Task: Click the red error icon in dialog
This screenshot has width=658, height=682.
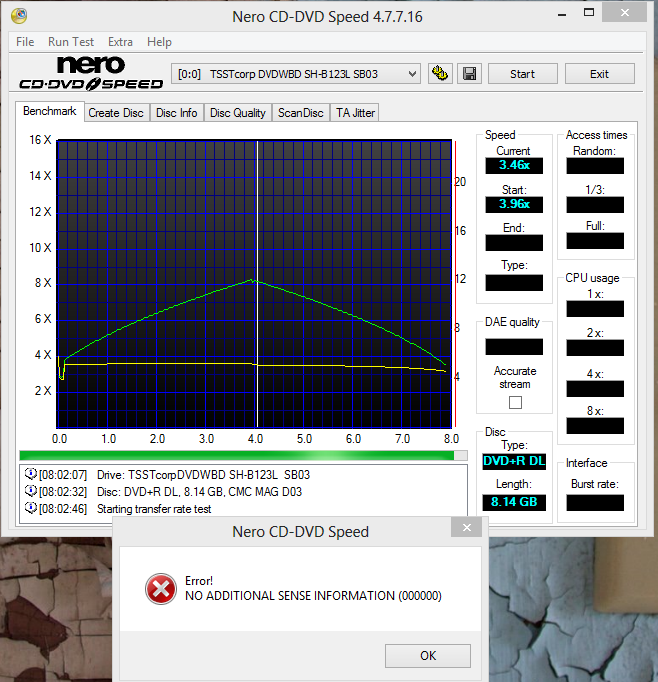Action: coord(161,589)
